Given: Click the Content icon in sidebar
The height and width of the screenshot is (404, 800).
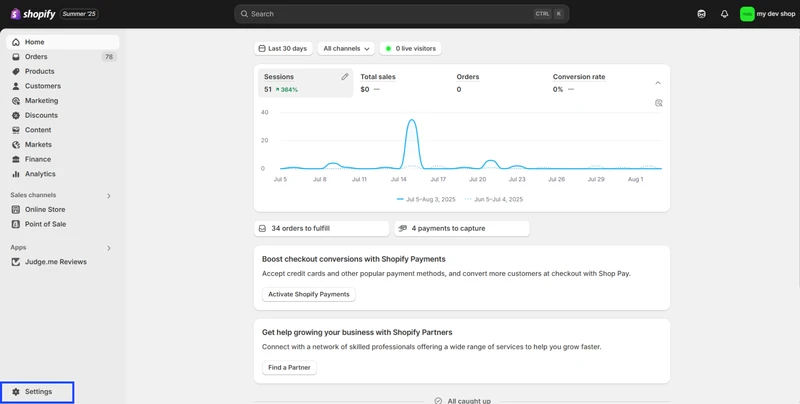Looking at the screenshot, I should (x=16, y=130).
